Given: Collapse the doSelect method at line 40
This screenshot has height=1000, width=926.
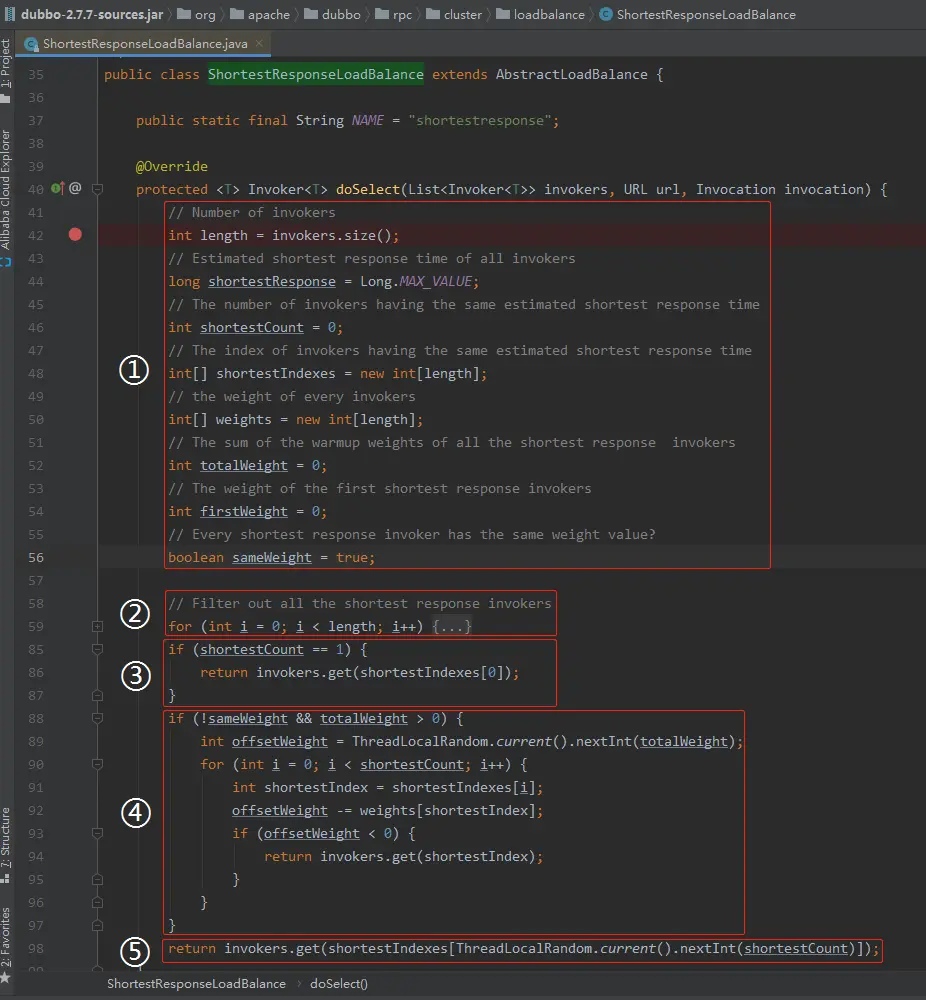Looking at the screenshot, I should (x=97, y=189).
